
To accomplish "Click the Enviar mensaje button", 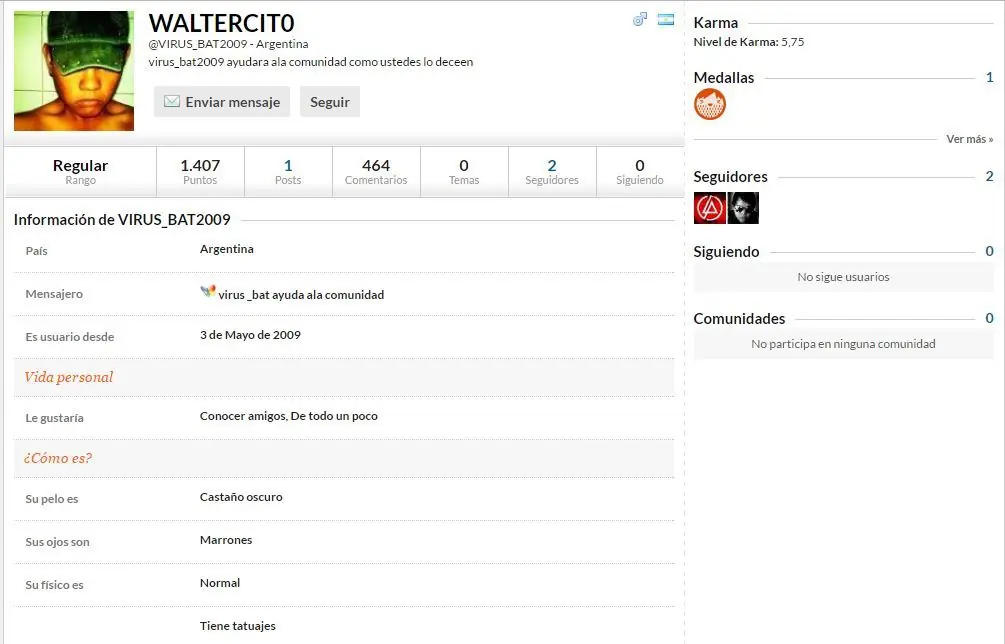I will 222,102.
